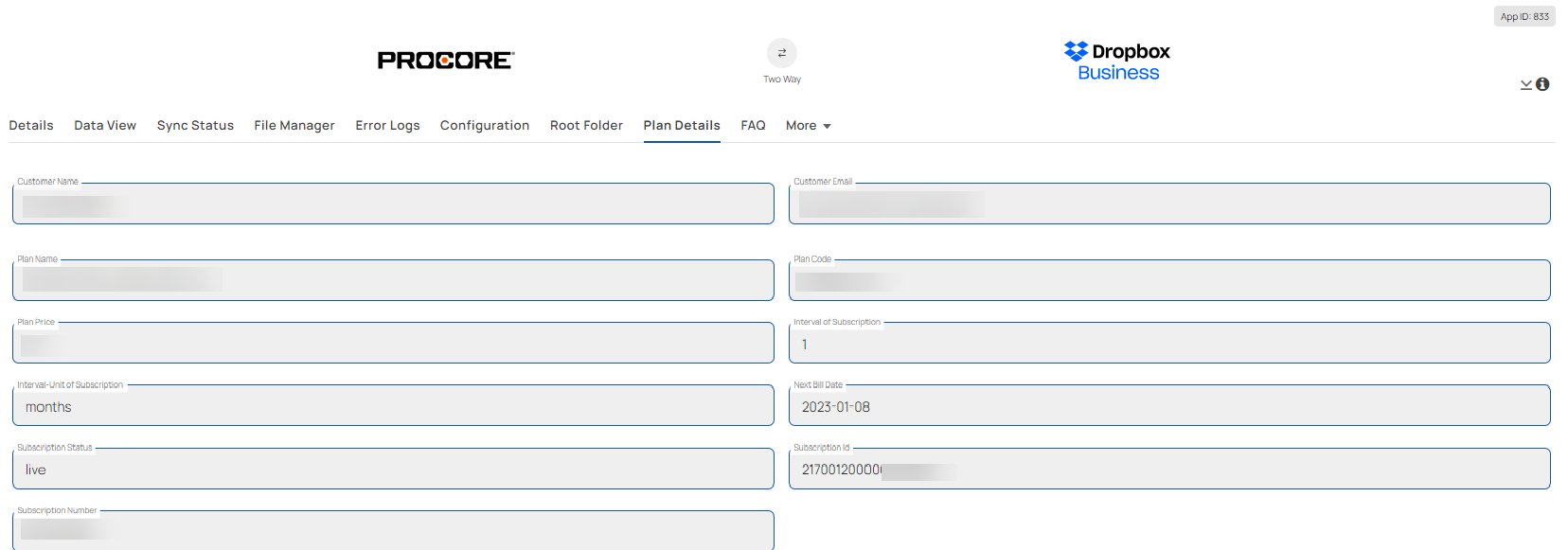Click the Customer Name field

tap(393, 204)
